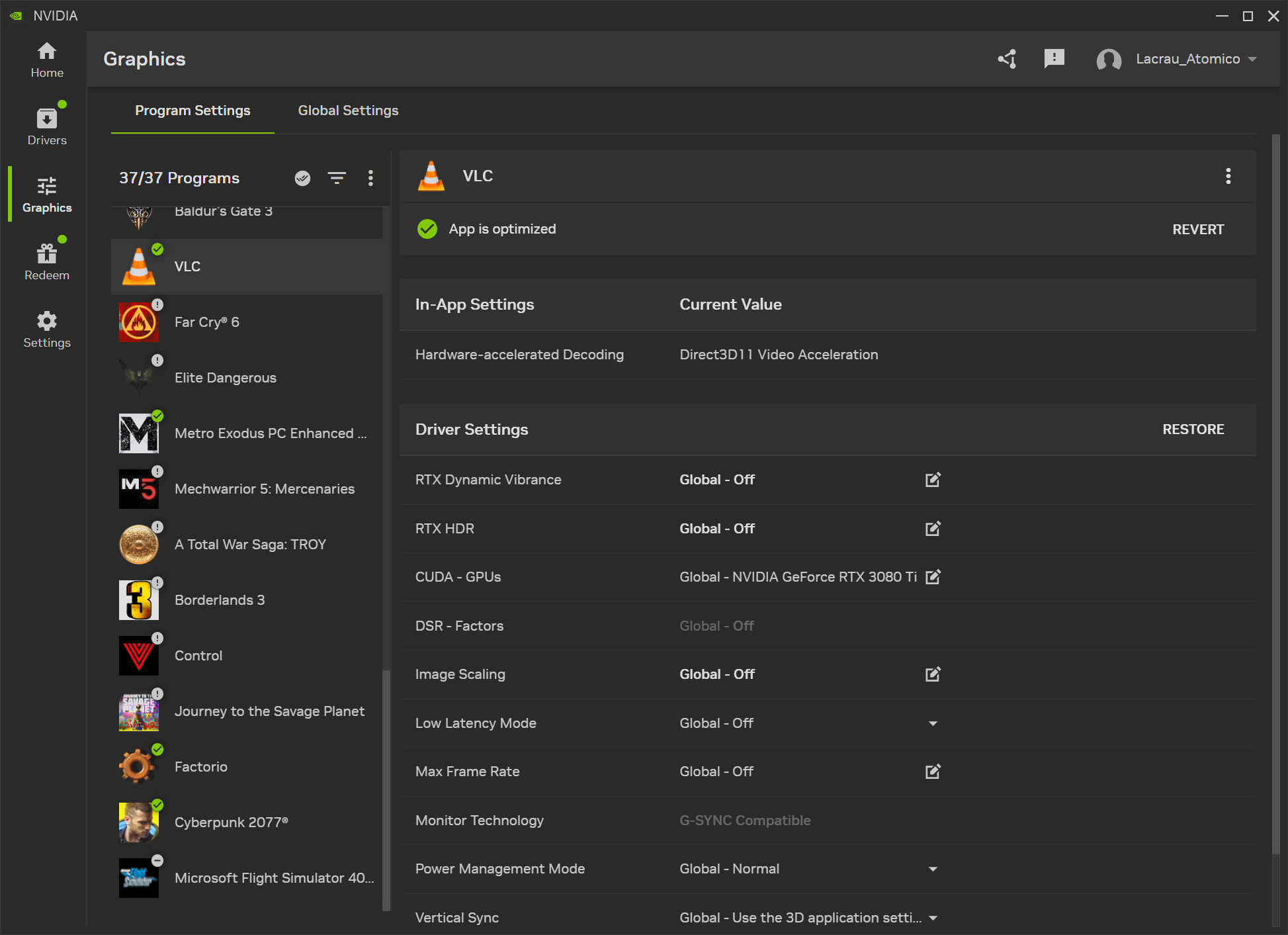Go to the Home sidebar section

(46, 60)
